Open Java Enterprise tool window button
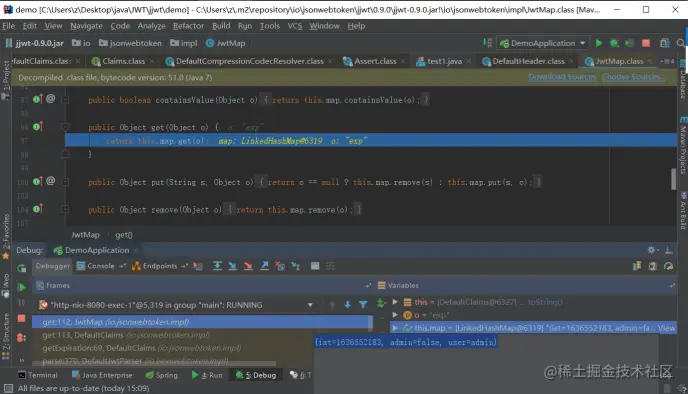688x394 pixels. 102,375
